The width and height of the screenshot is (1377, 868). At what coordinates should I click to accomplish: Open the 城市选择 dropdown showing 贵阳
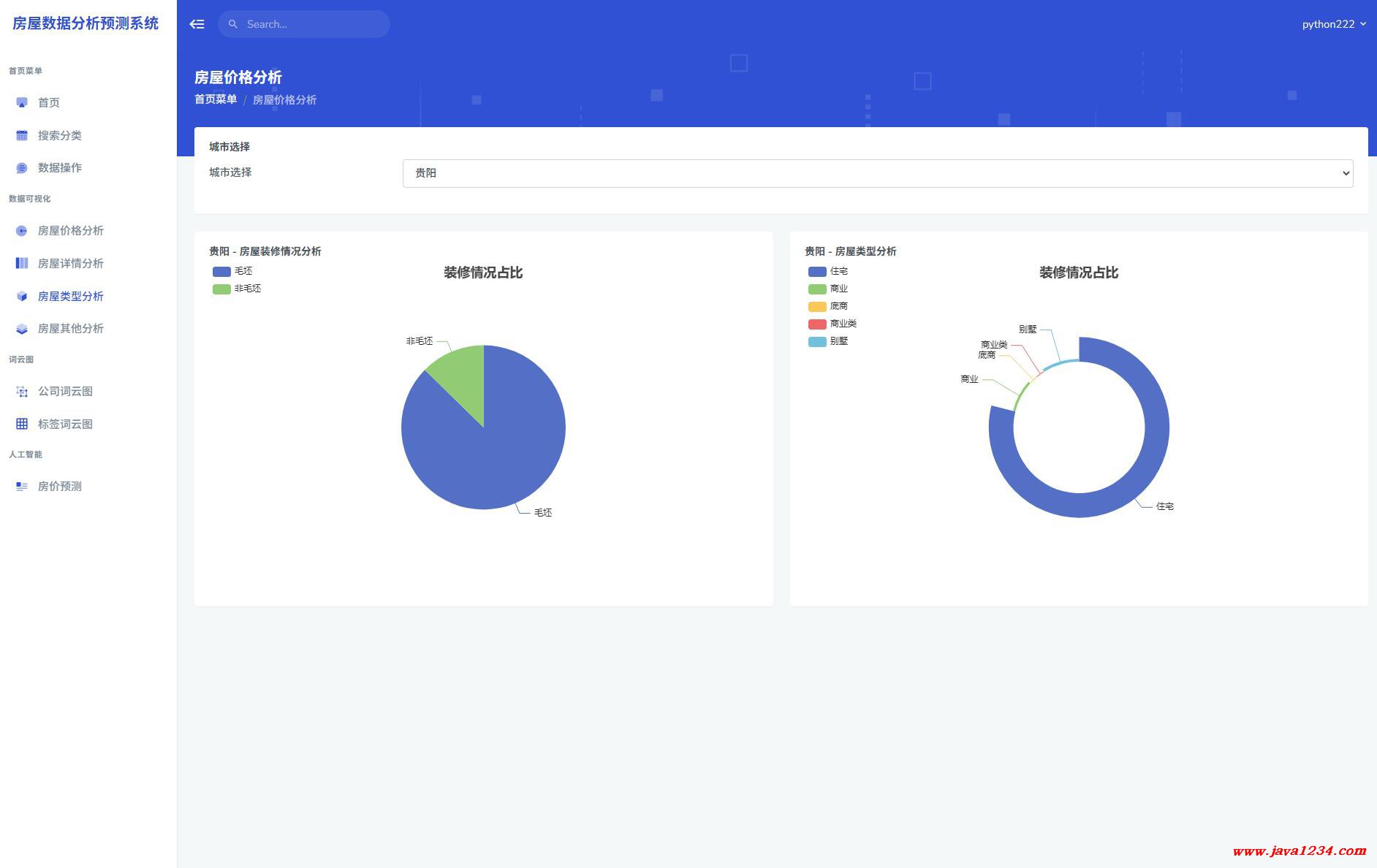(x=877, y=173)
